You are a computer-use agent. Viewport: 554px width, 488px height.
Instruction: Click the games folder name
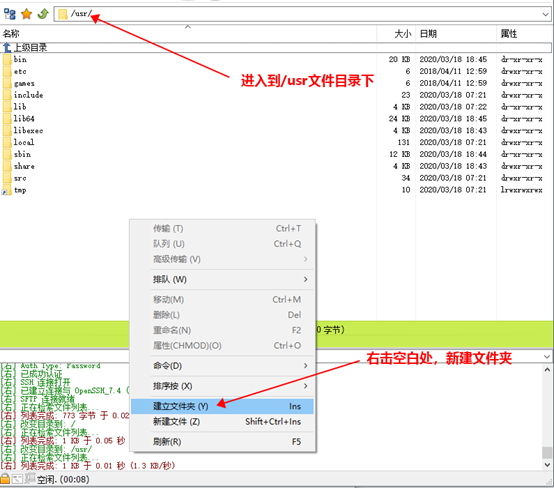click(x=24, y=83)
